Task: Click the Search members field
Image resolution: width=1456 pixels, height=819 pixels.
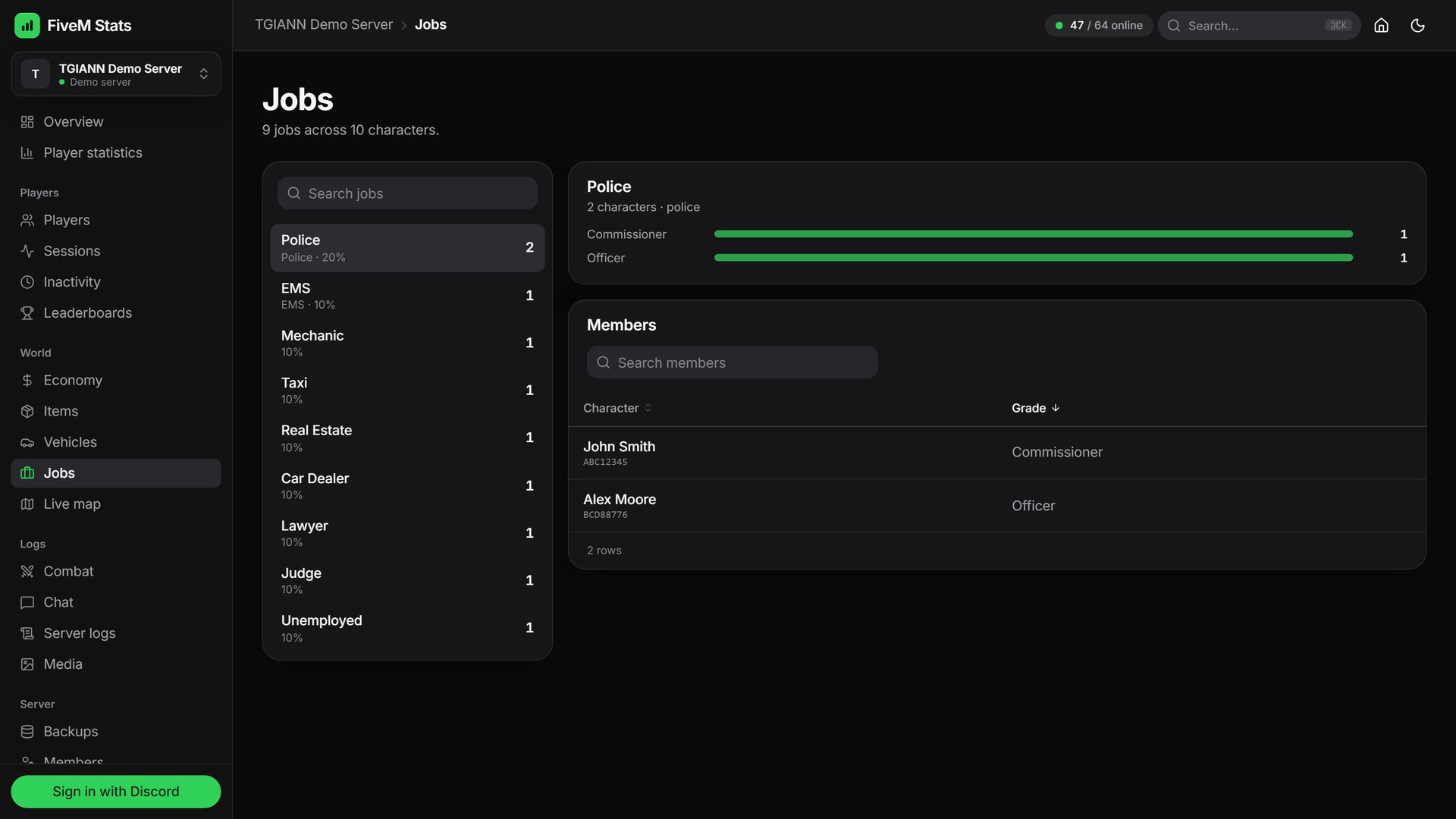Action: [x=732, y=362]
